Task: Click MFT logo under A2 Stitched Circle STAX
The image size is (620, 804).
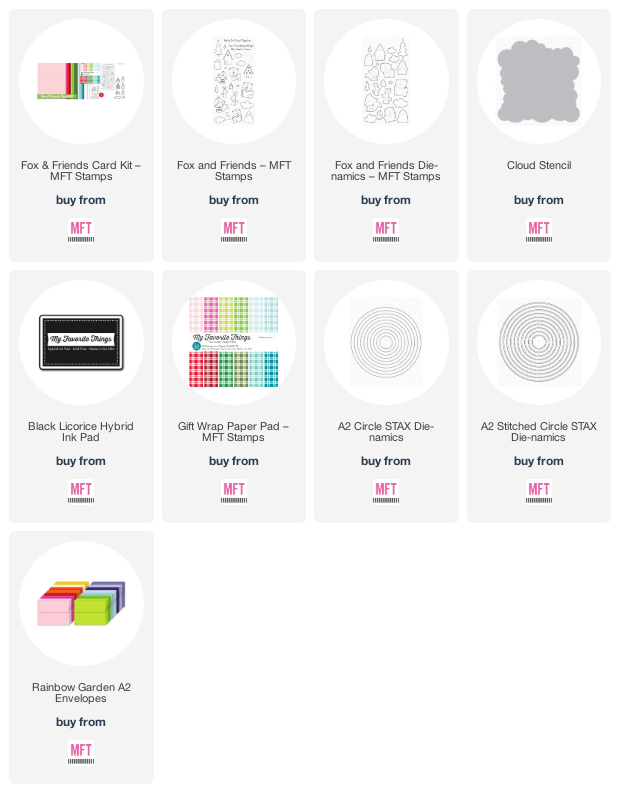Action: 538,491
